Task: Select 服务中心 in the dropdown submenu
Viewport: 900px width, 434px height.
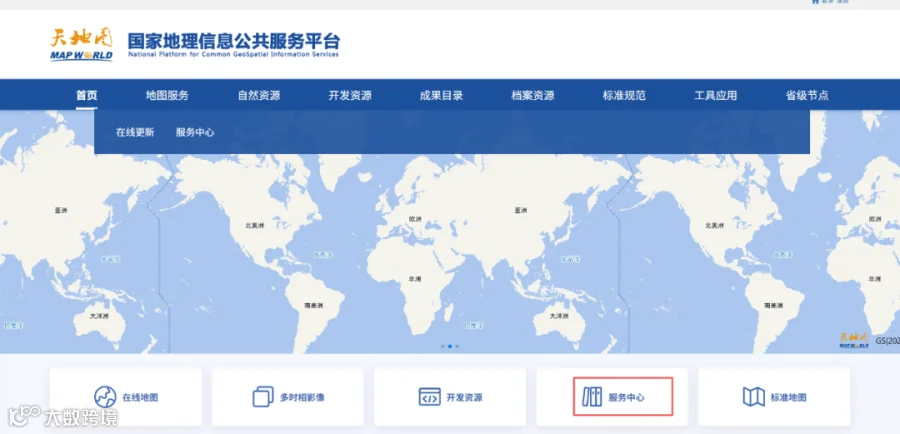Action: point(195,132)
